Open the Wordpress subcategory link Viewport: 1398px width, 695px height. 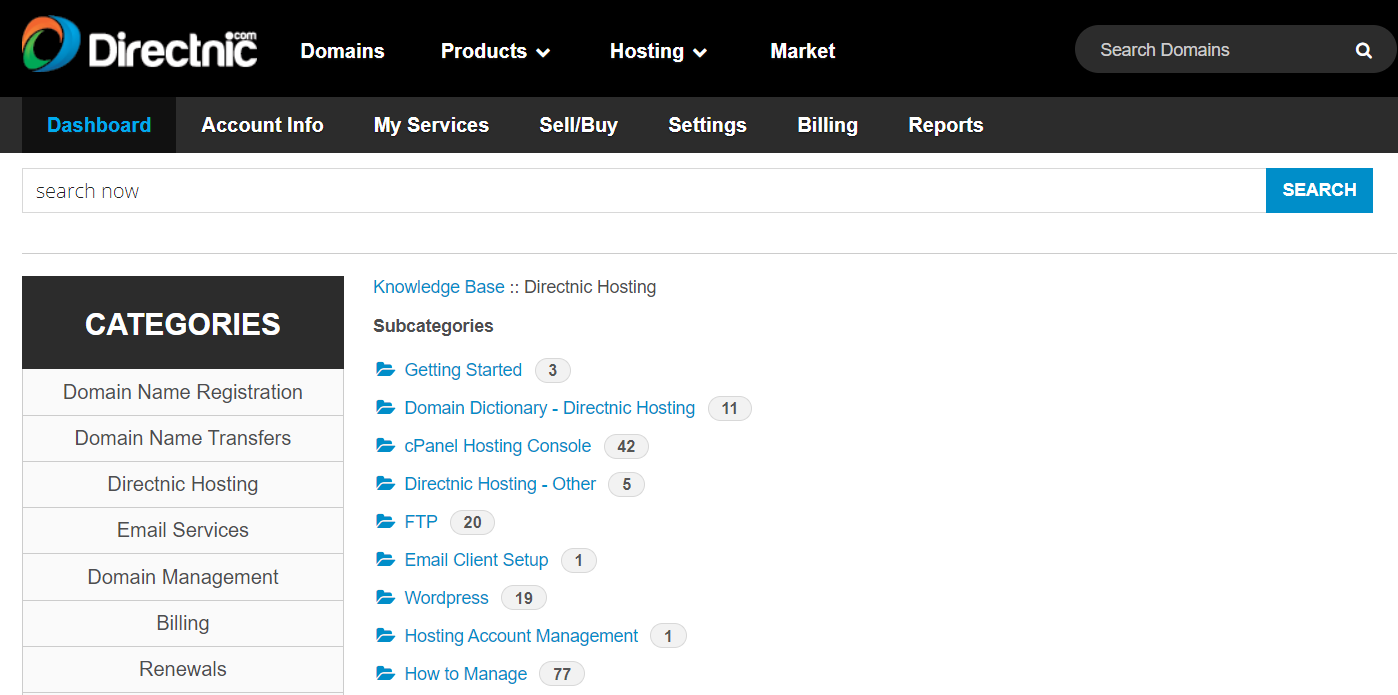(x=447, y=598)
